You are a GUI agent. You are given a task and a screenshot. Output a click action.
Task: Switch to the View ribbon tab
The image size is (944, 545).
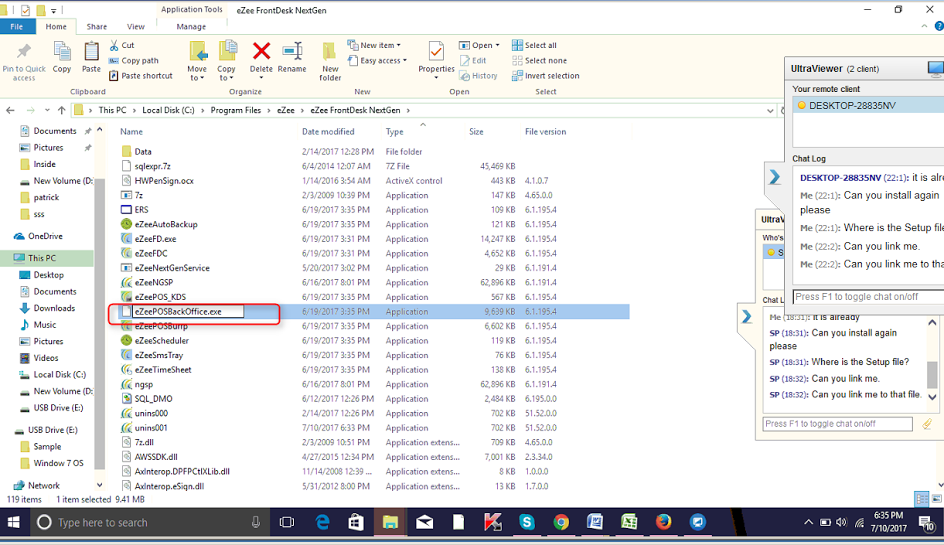135,26
